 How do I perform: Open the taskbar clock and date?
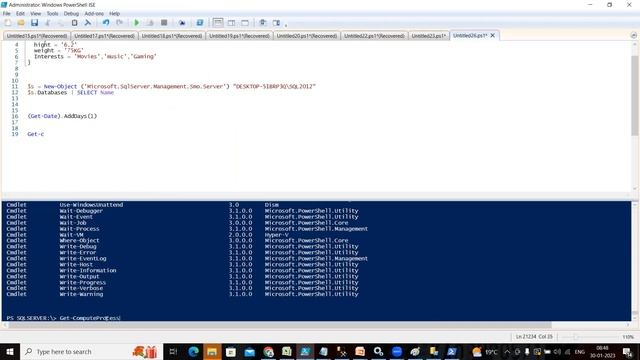pyautogui.click(x=602, y=351)
